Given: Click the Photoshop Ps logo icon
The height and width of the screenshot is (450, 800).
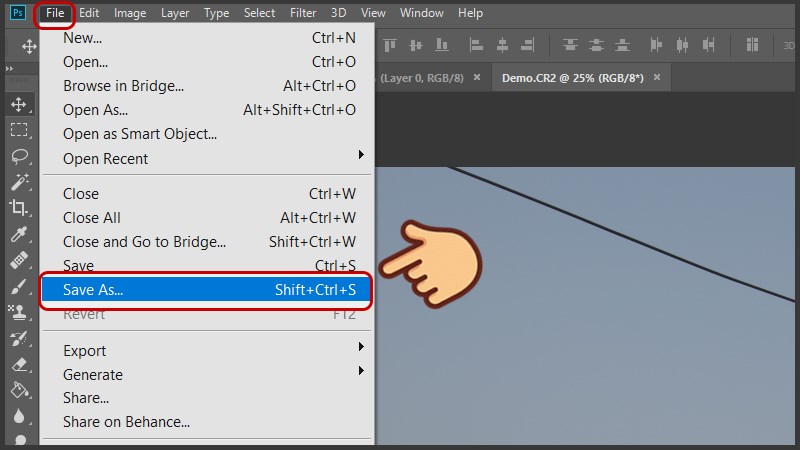Looking at the screenshot, I should (x=18, y=13).
